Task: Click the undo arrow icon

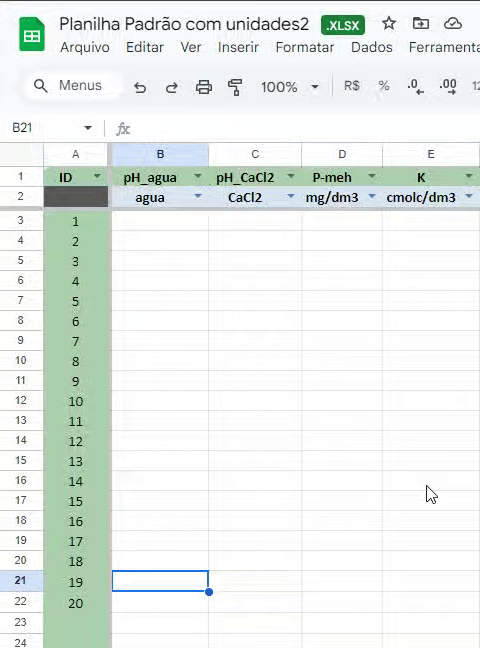Action: point(140,87)
